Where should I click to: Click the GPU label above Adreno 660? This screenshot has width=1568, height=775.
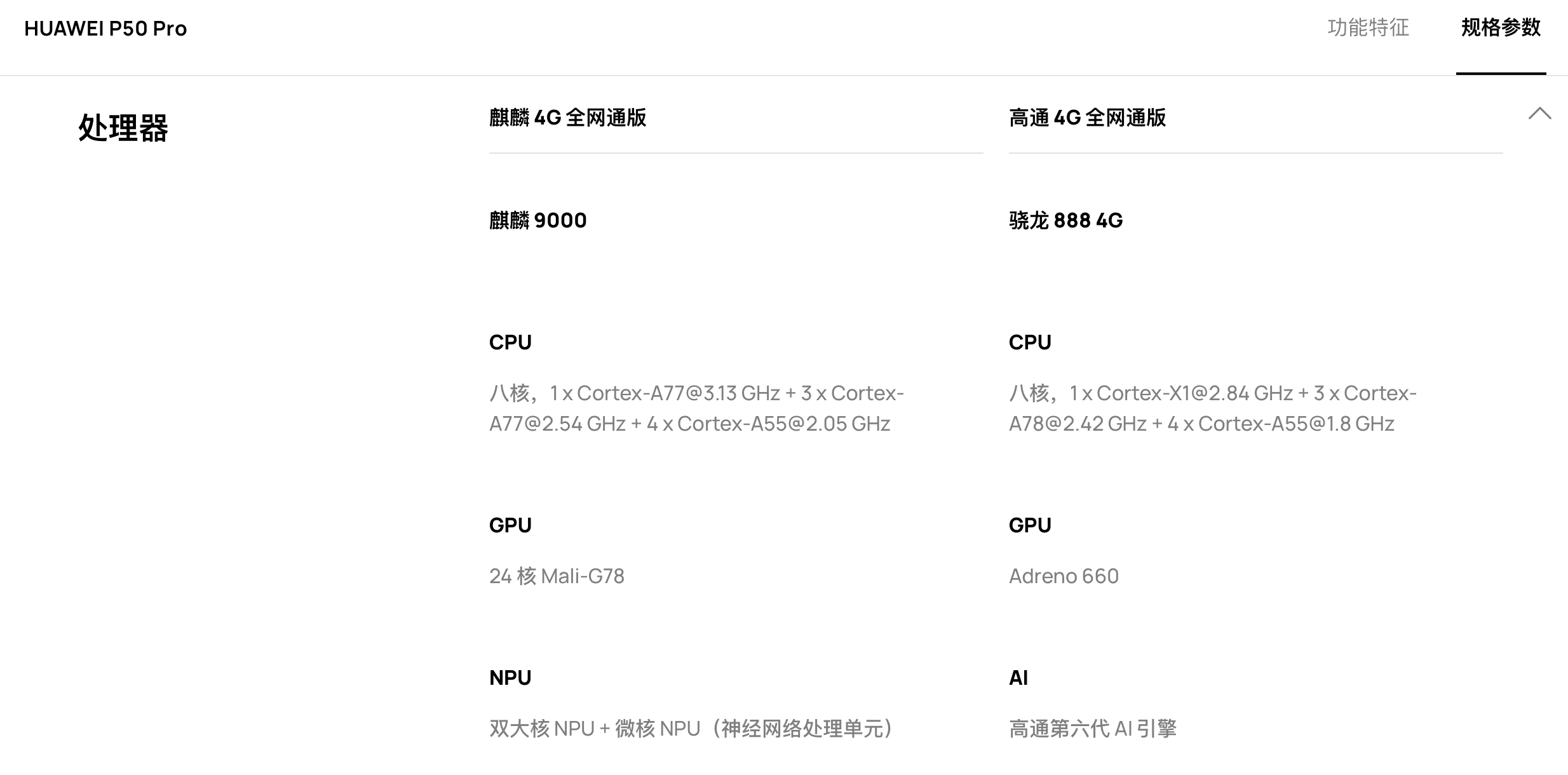[1030, 525]
